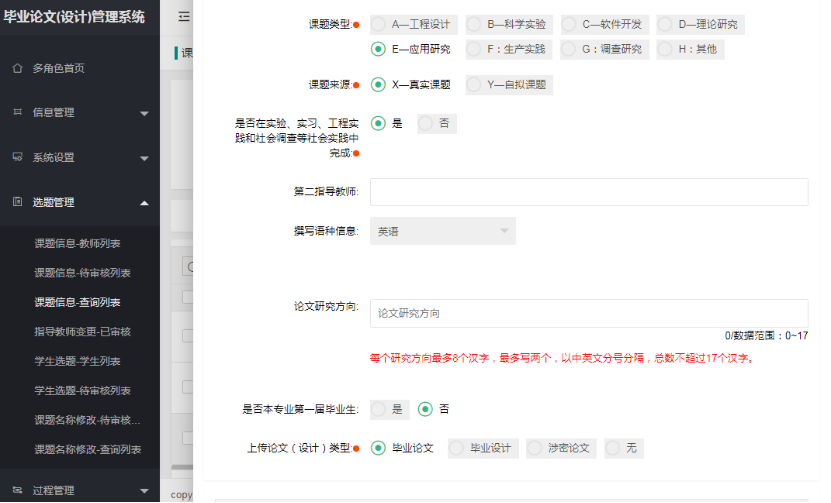
Task: Click the 系统设置 sidebar icon
Action: click(x=17, y=157)
